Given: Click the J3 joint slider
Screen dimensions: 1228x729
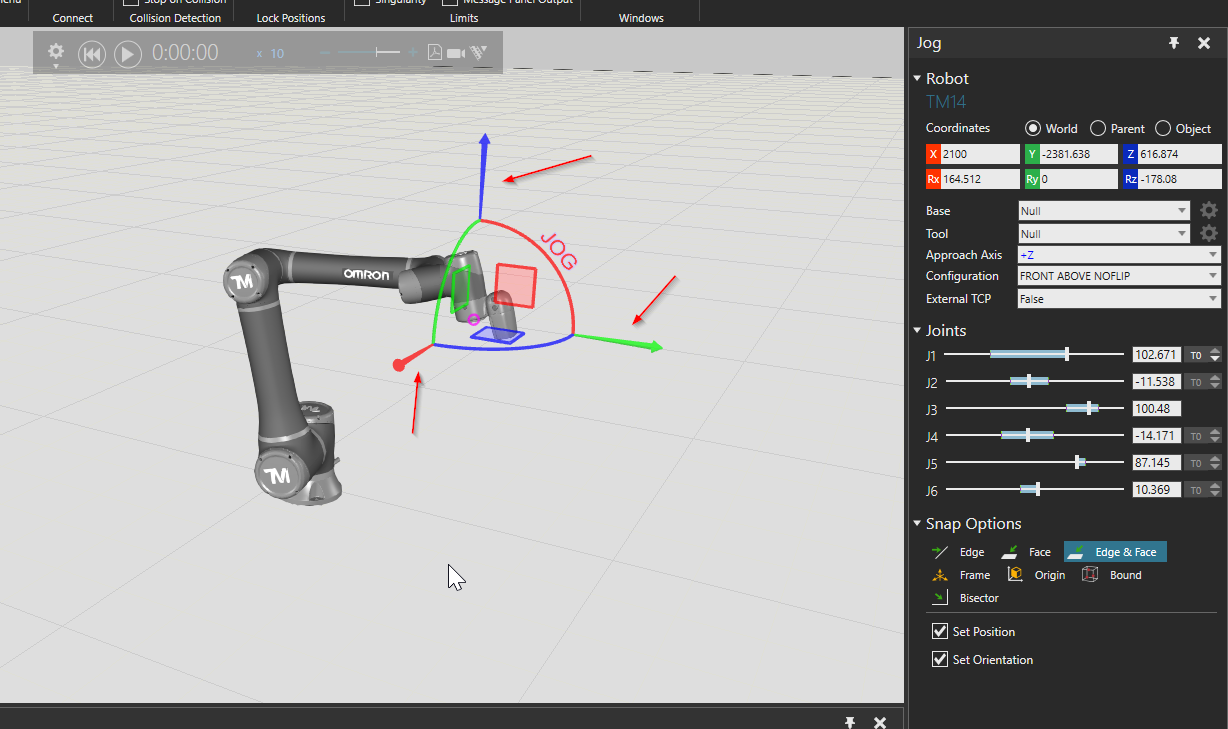Looking at the screenshot, I should pyautogui.click(x=1034, y=408).
